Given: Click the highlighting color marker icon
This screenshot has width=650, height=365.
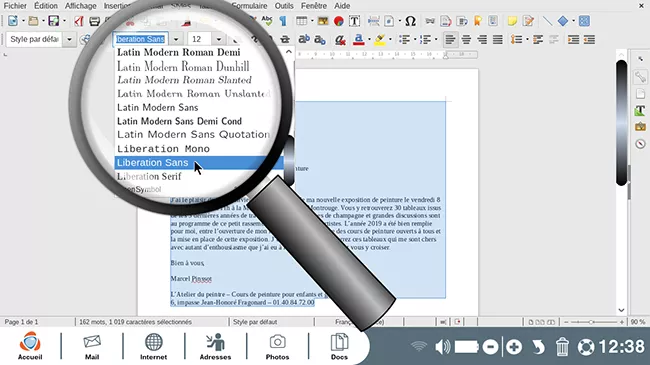Looking at the screenshot, I should (379, 39).
